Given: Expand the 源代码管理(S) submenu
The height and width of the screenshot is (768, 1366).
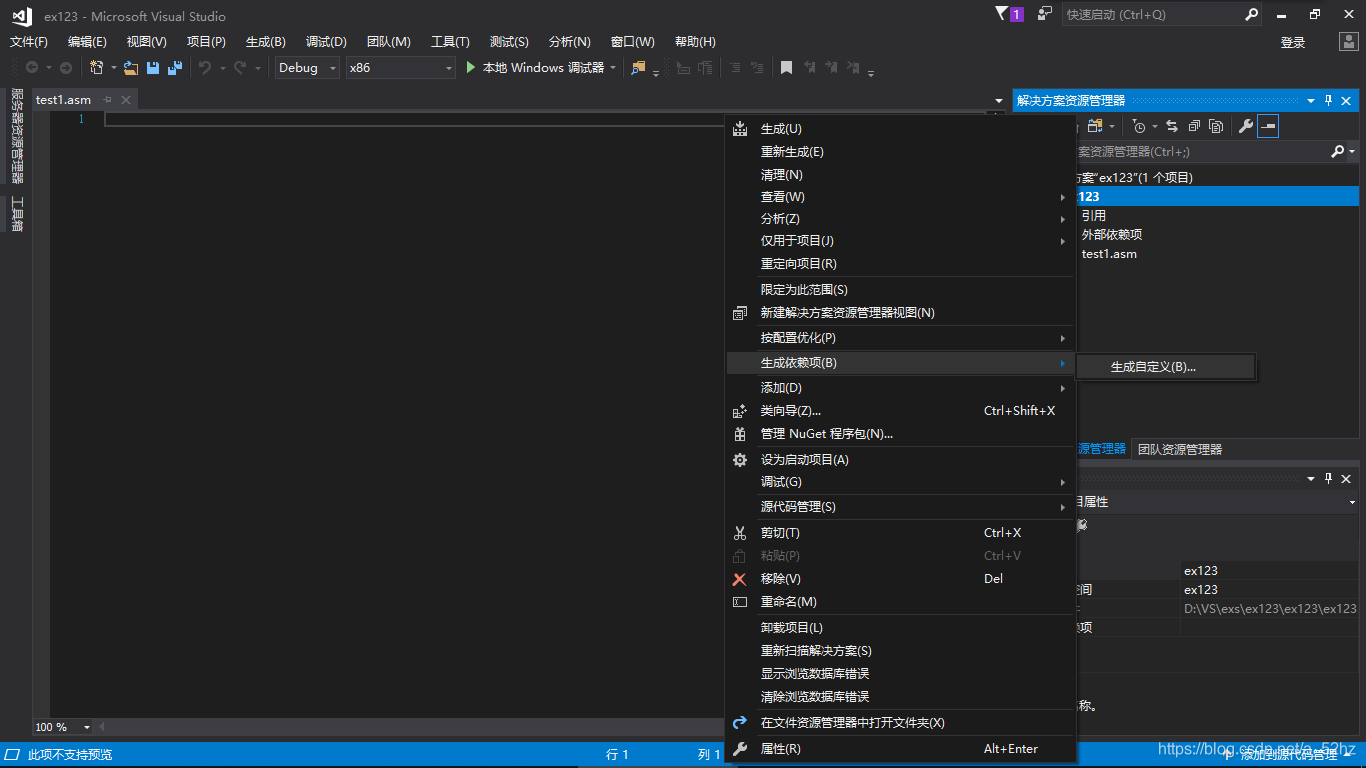Looking at the screenshot, I should 900,507.
